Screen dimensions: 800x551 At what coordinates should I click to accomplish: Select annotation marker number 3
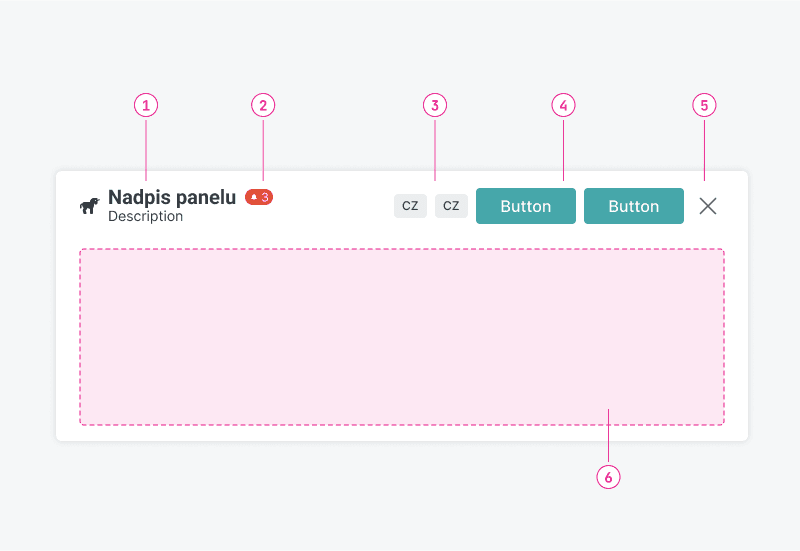[434, 105]
